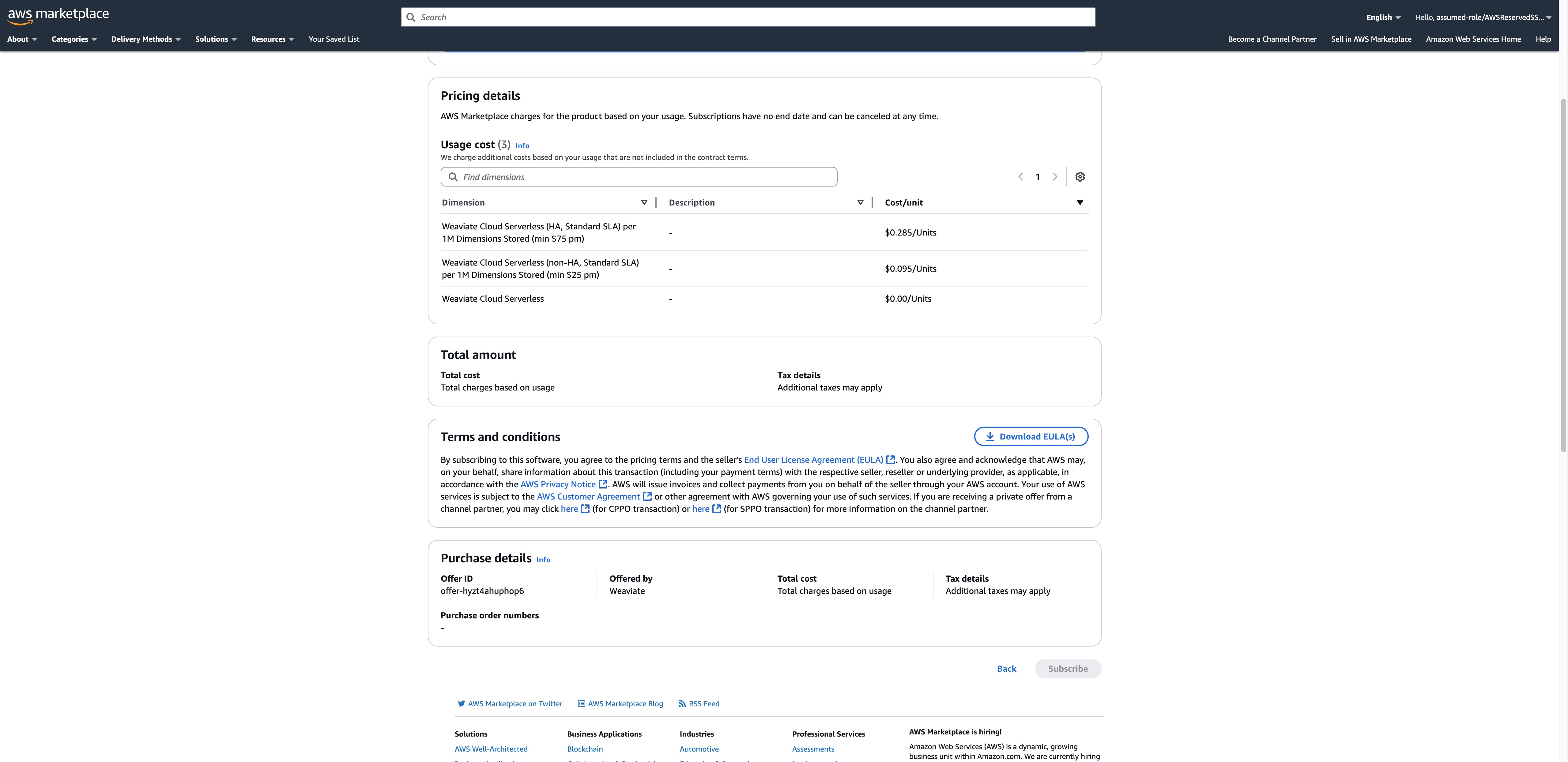Open the End User License Agreement link

click(813, 460)
